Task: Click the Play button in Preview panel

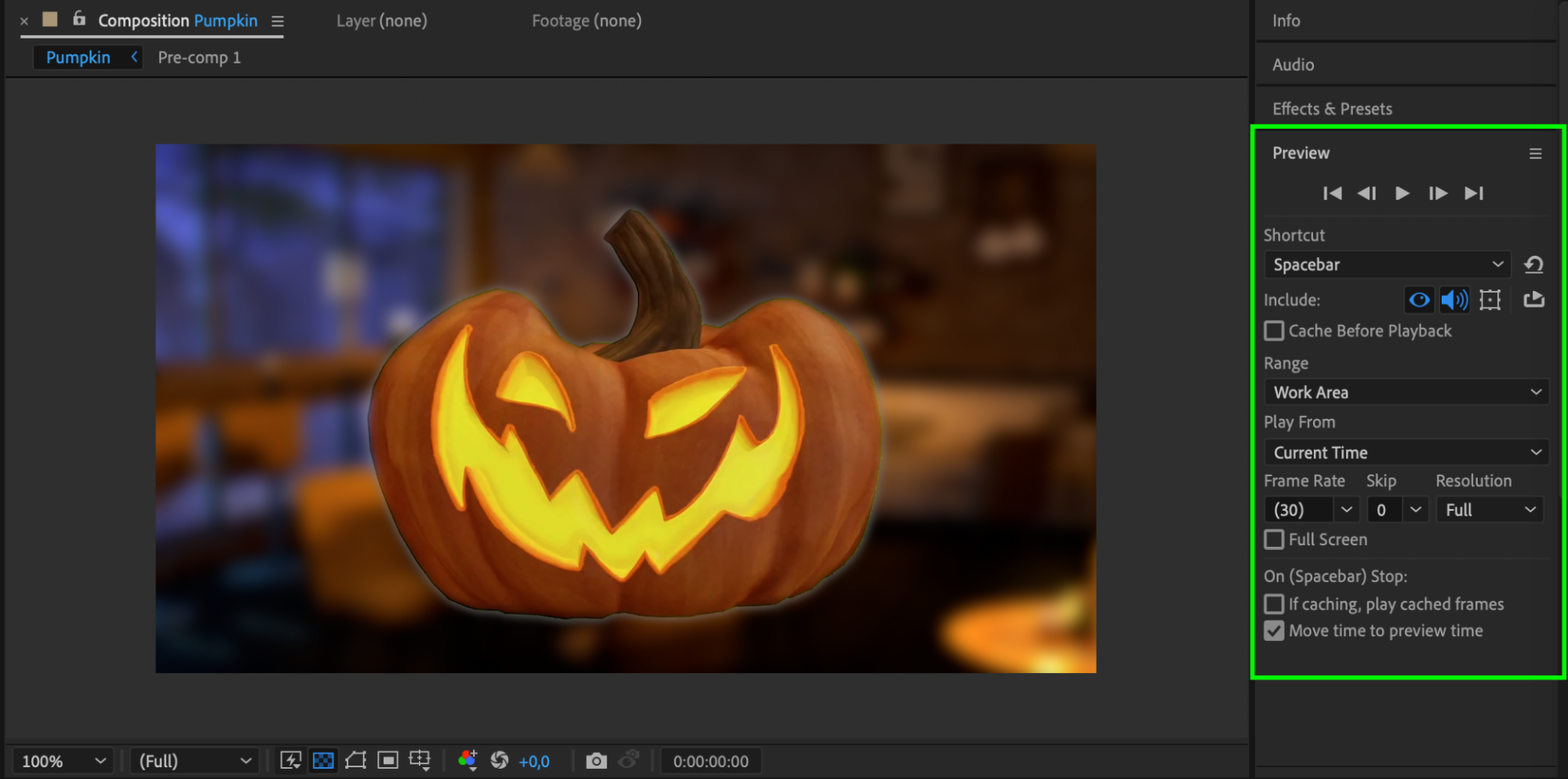Action: 1402,193
